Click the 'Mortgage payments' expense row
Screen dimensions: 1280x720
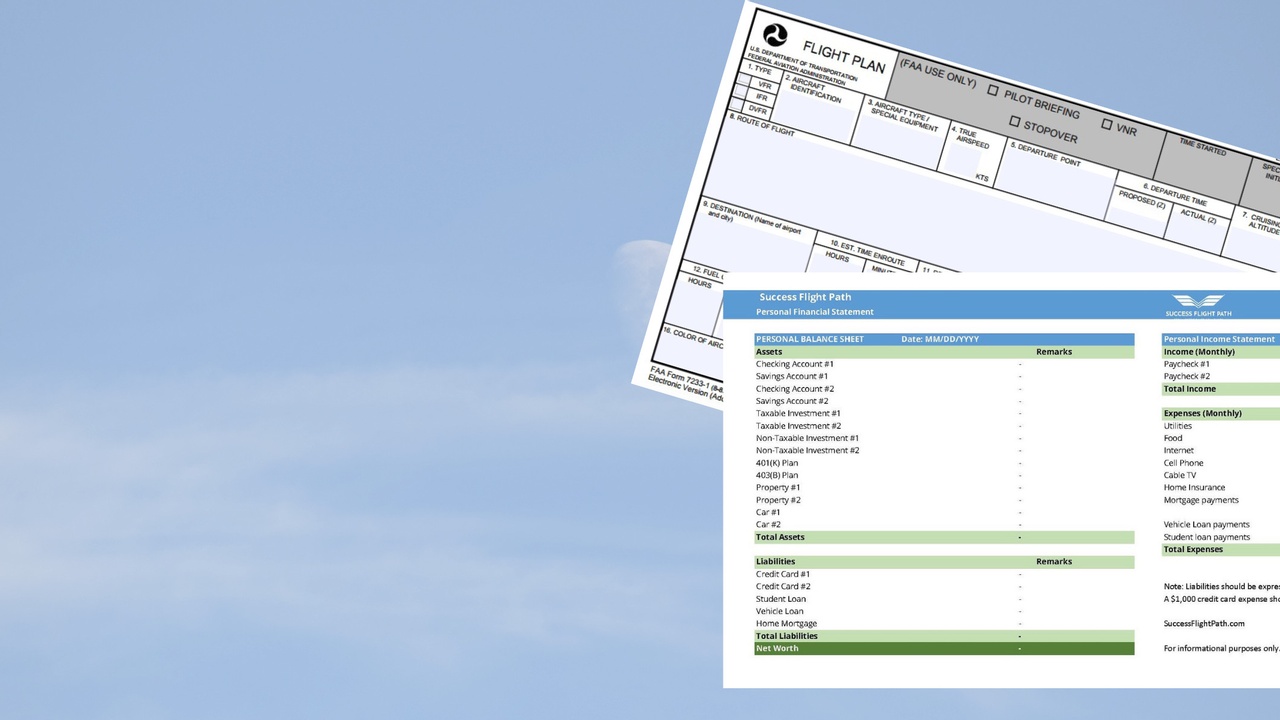click(x=1220, y=500)
